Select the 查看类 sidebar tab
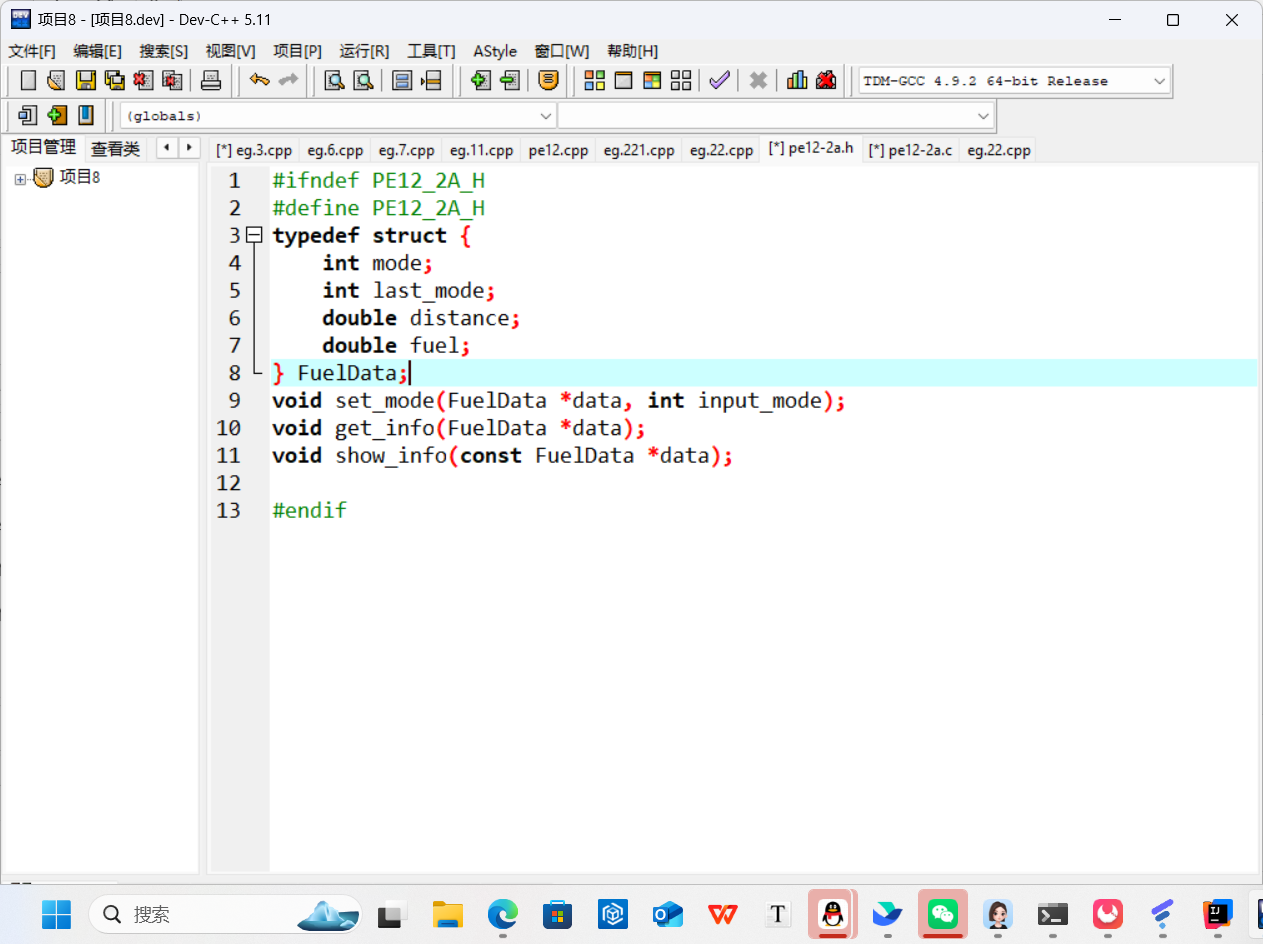This screenshot has height=944, width=1263. [116, 149]
